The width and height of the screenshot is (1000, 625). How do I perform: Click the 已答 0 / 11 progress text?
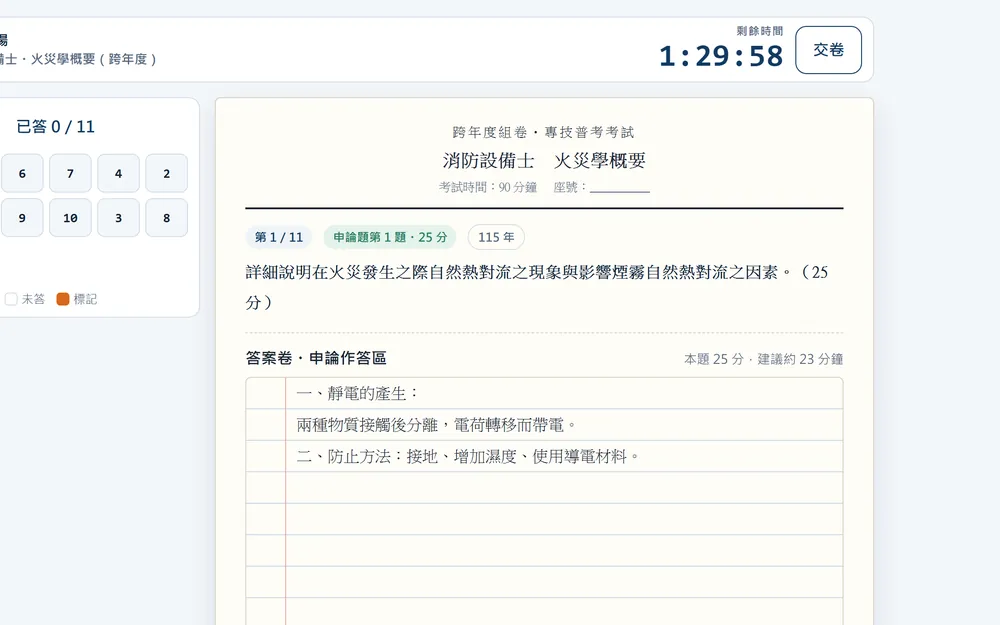tap(55, 127)
